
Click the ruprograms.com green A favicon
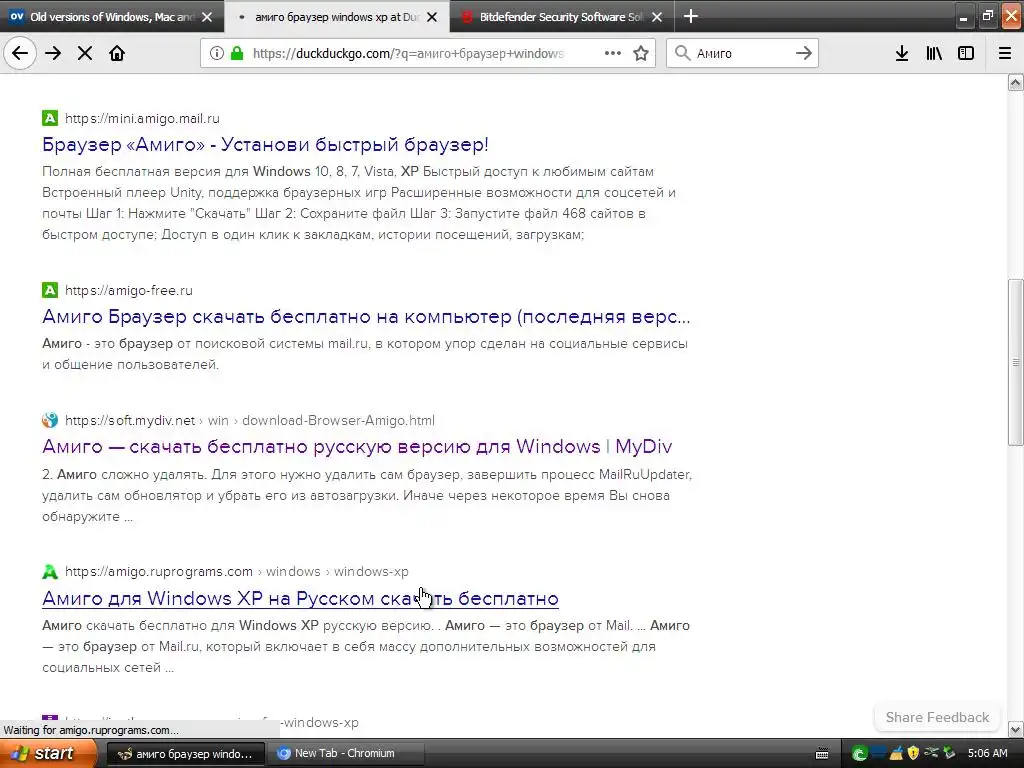pos(50,571)
